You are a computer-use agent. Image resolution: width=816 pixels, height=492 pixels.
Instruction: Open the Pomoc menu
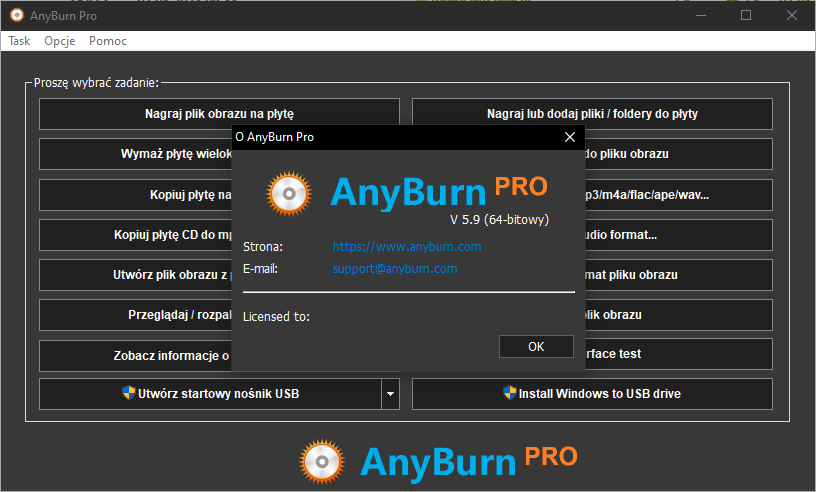tap(108, 41)
